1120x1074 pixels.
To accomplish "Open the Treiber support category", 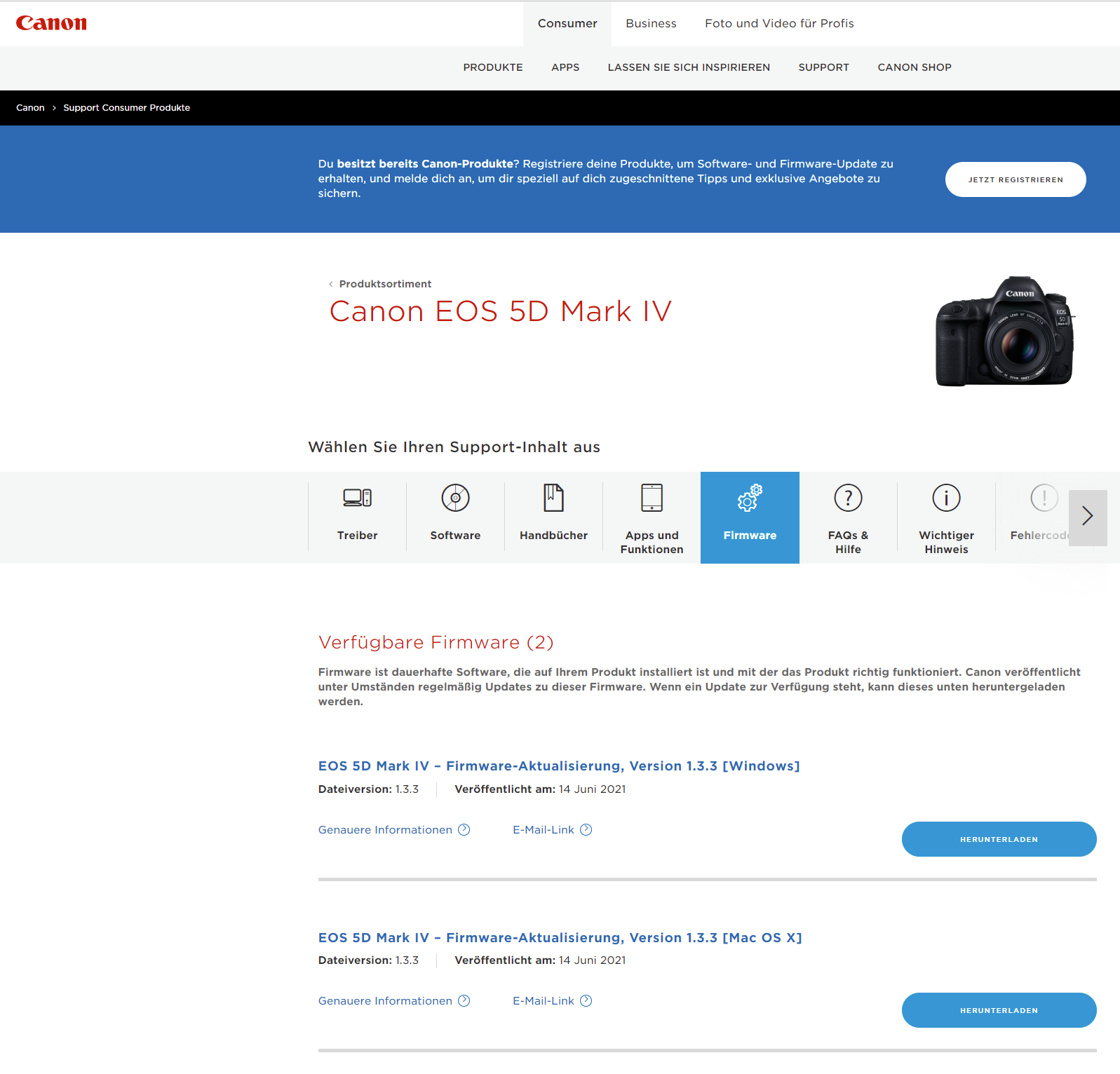I will (357, 517).
